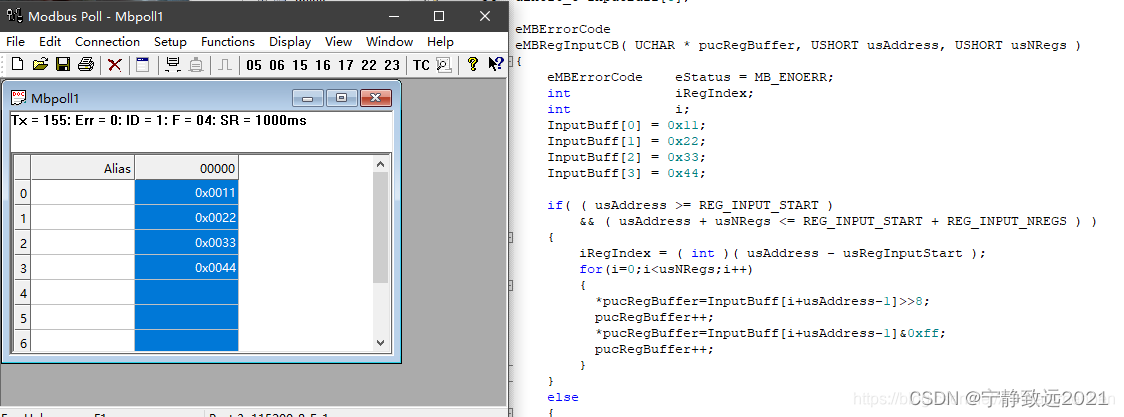Click row header 1 in the grid
This screenshot has width=1124, height=417.
click(x=23, y=218)
